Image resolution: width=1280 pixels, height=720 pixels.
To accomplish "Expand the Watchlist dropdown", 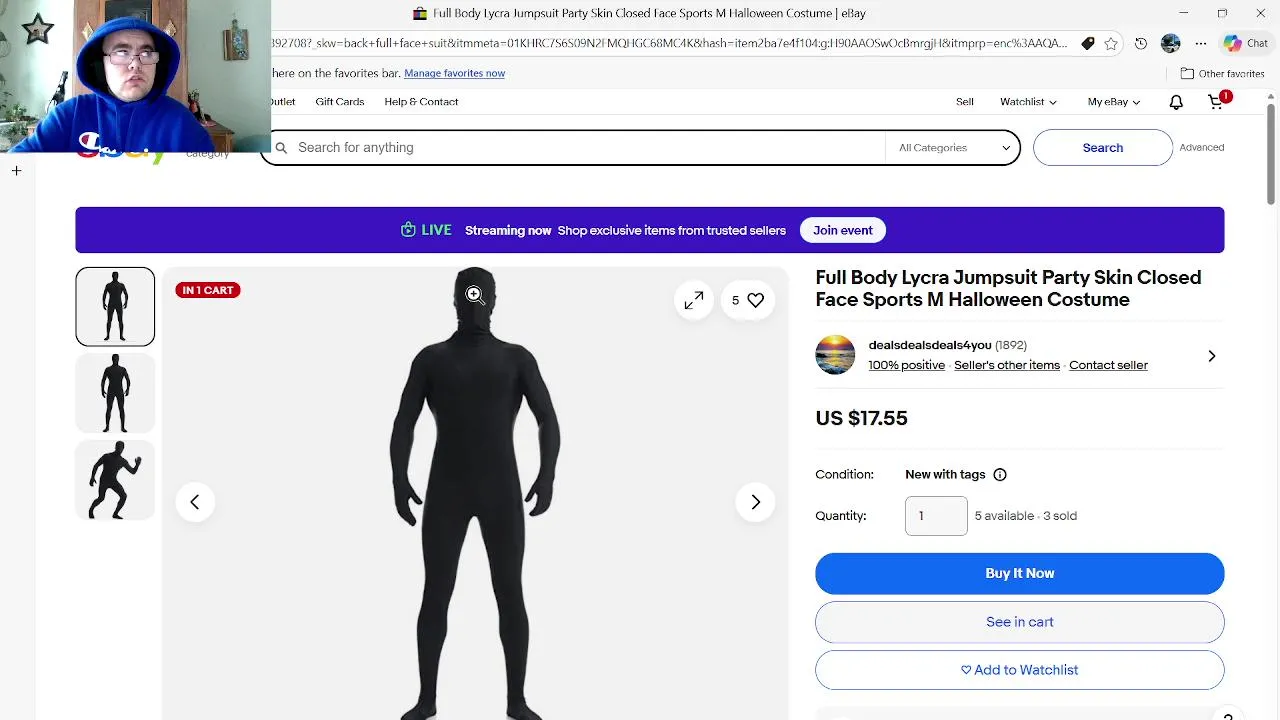I will [x=1028, y=102].
